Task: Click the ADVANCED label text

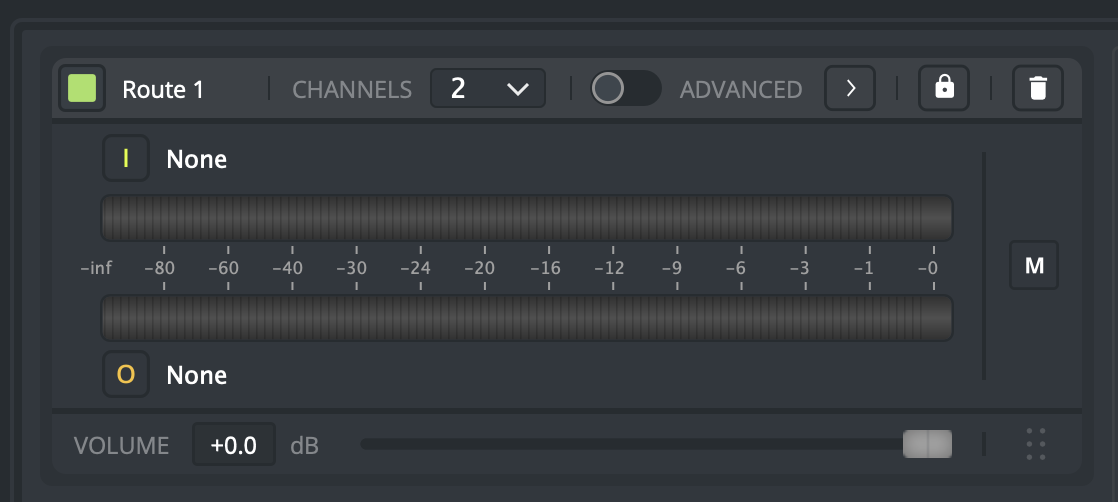Action: tap(741, 89)
